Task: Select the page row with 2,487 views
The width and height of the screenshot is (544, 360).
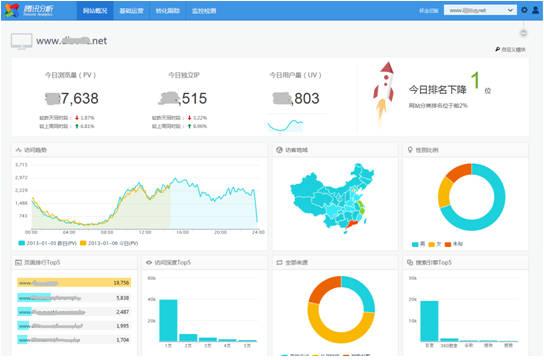Action: (74, 312)
